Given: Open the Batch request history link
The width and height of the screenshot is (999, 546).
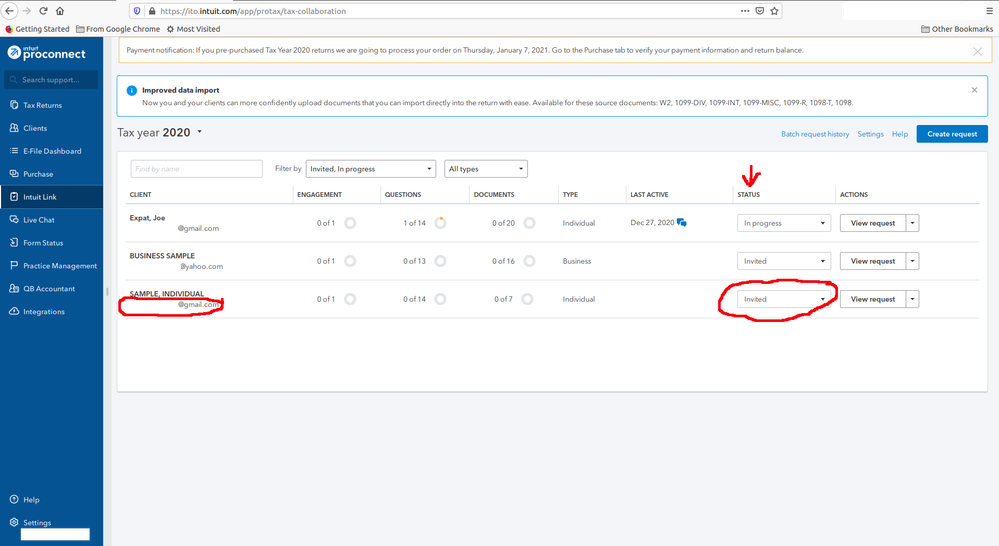Looking at the screenshot, I should click(814, 134).
